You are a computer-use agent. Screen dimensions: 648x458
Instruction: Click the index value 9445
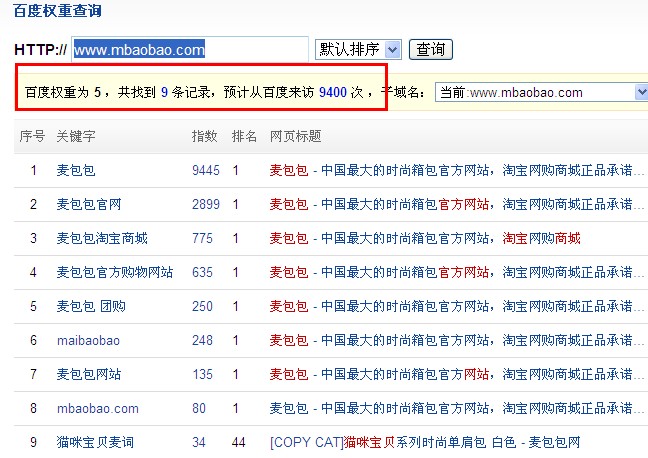pyautogui.click(x=206, y=171)
